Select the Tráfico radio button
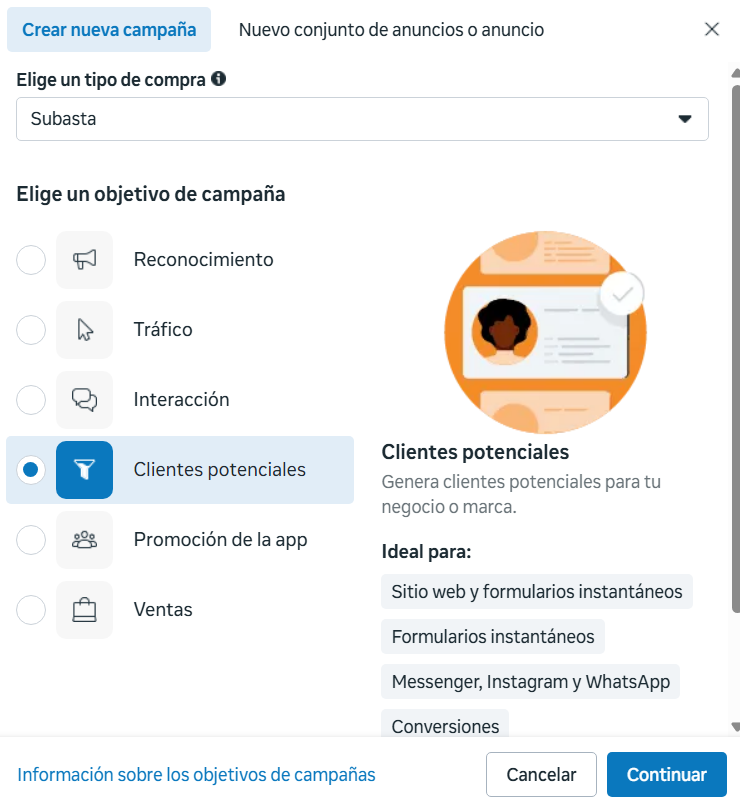This screenshot has height=810, width=740. [x=31, y=330]
